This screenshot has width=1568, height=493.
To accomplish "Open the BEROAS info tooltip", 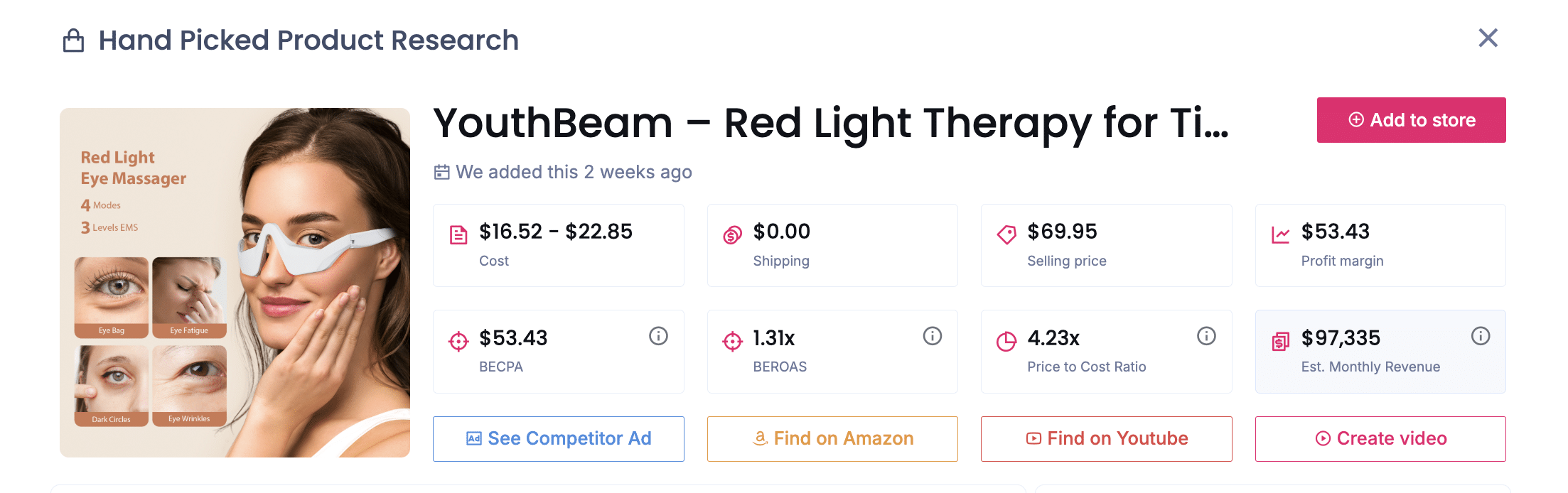I will [932, 336].
